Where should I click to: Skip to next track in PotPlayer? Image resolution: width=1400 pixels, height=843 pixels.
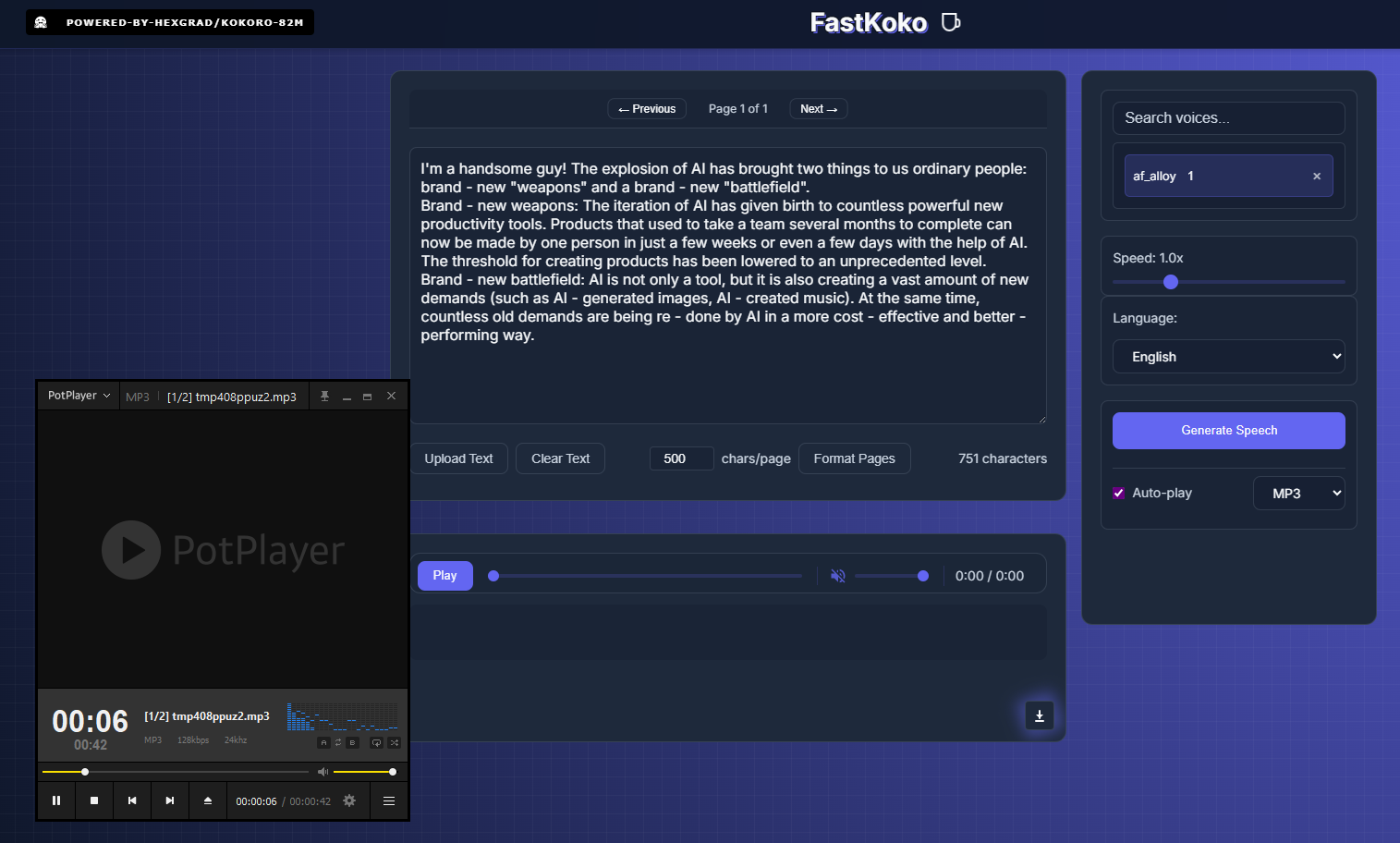(x=170, y=800)
